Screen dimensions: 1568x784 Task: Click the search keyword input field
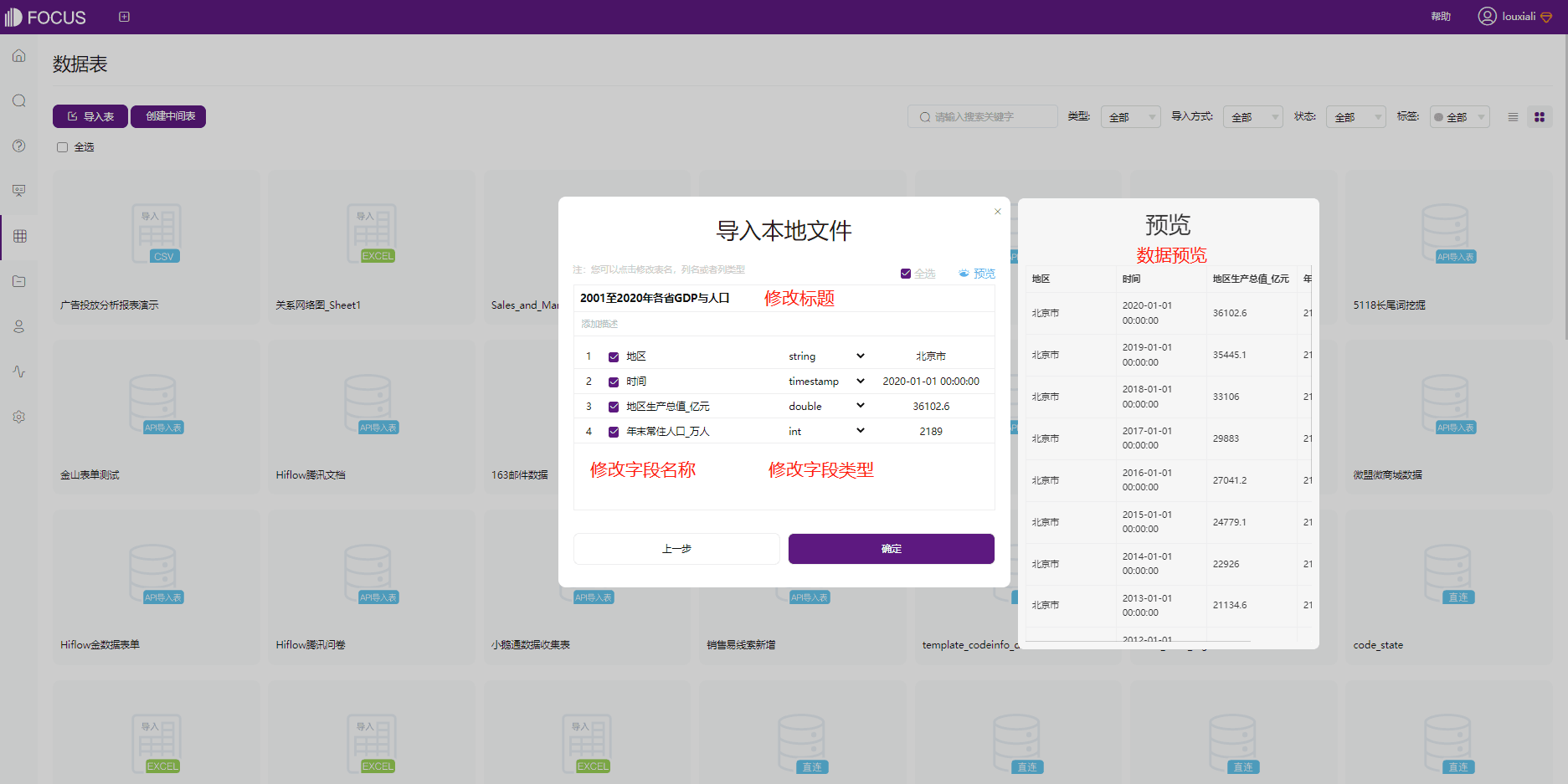point(983,117)
